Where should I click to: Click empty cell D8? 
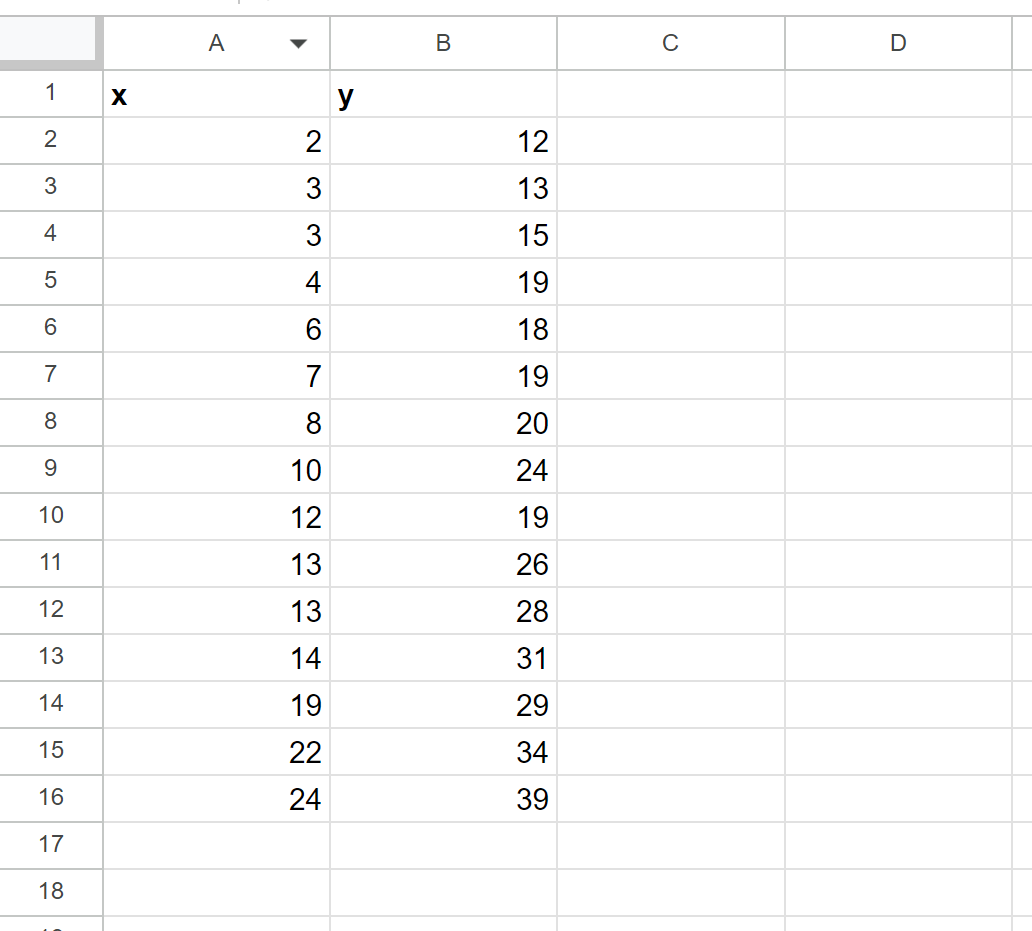tap(898, 422)
